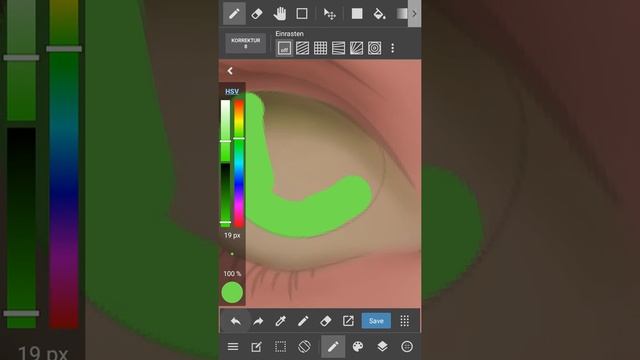Select the filled square fill tool
This screenshot has height=360, width=640.
357,14
